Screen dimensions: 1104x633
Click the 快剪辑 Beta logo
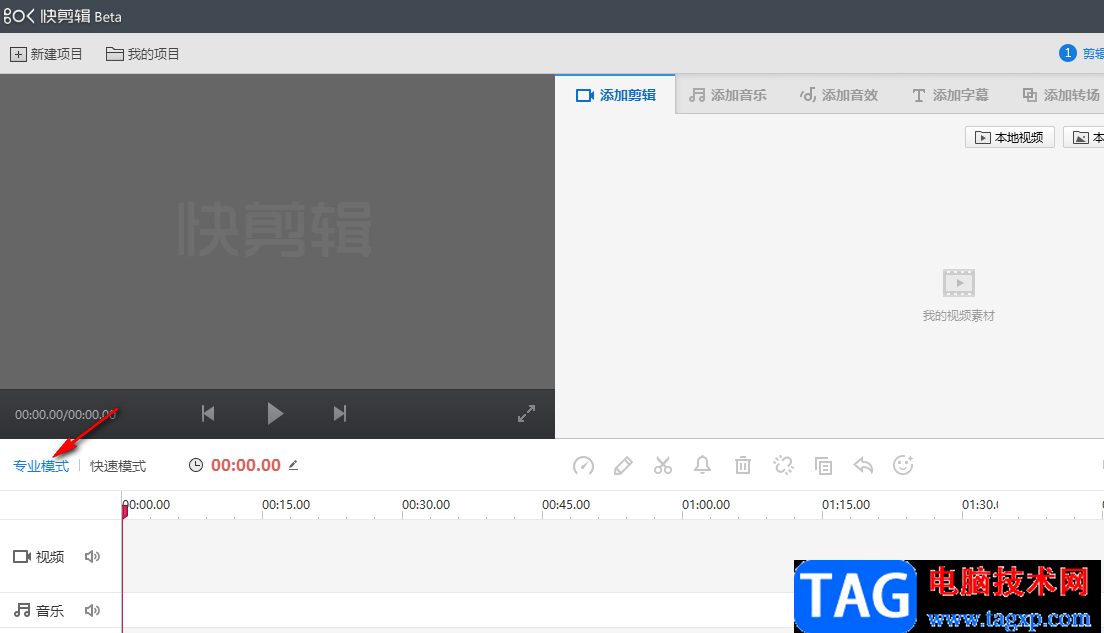tap(62, 16)
